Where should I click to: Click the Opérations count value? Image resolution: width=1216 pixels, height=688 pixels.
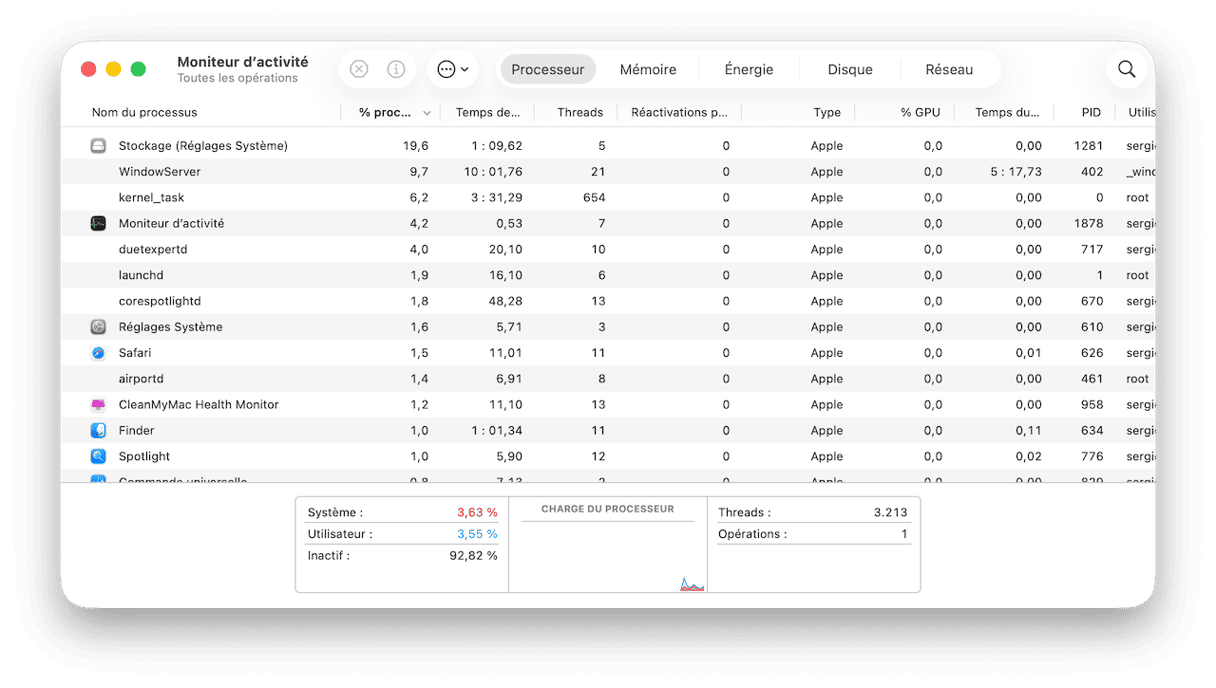point(905,534)
